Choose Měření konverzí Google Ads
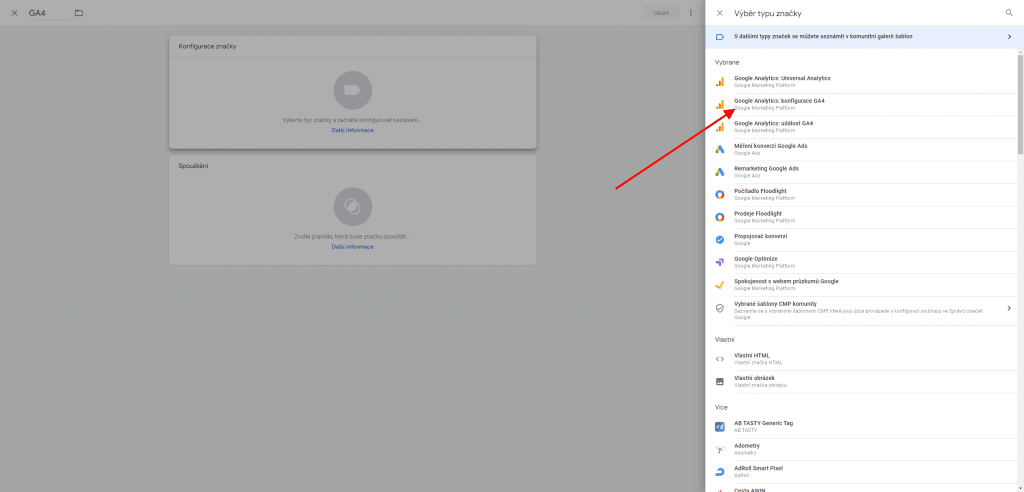 point(865,150)
